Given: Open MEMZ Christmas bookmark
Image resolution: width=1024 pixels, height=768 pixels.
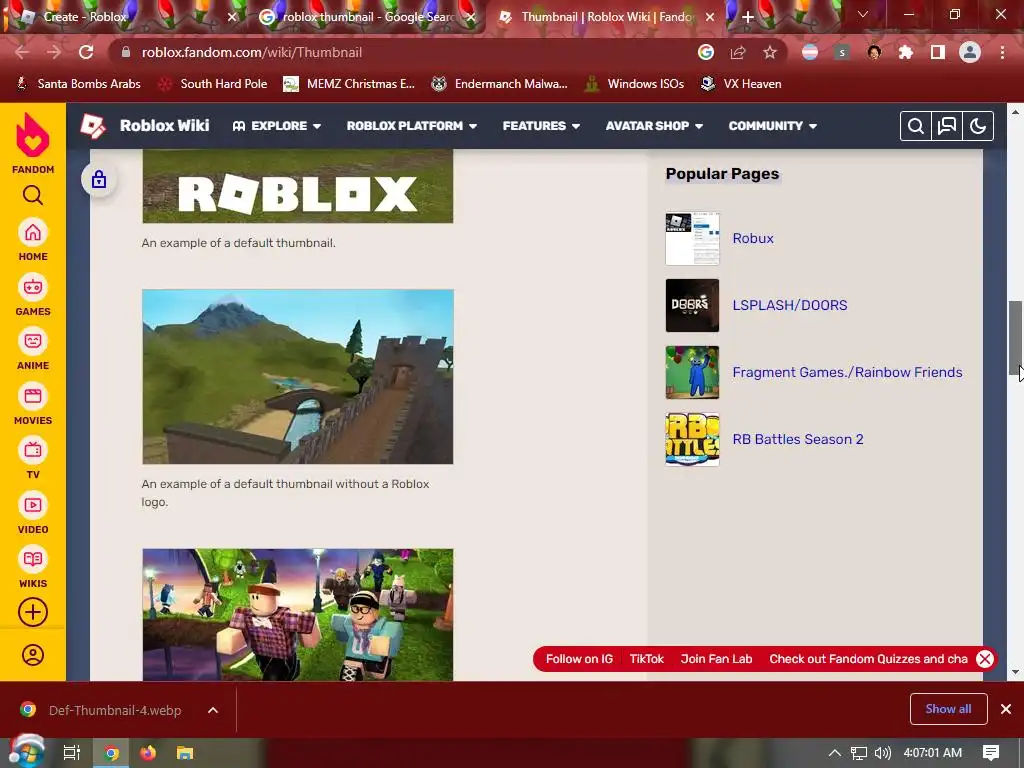Looking at the screenshot, I should (349, 84).
